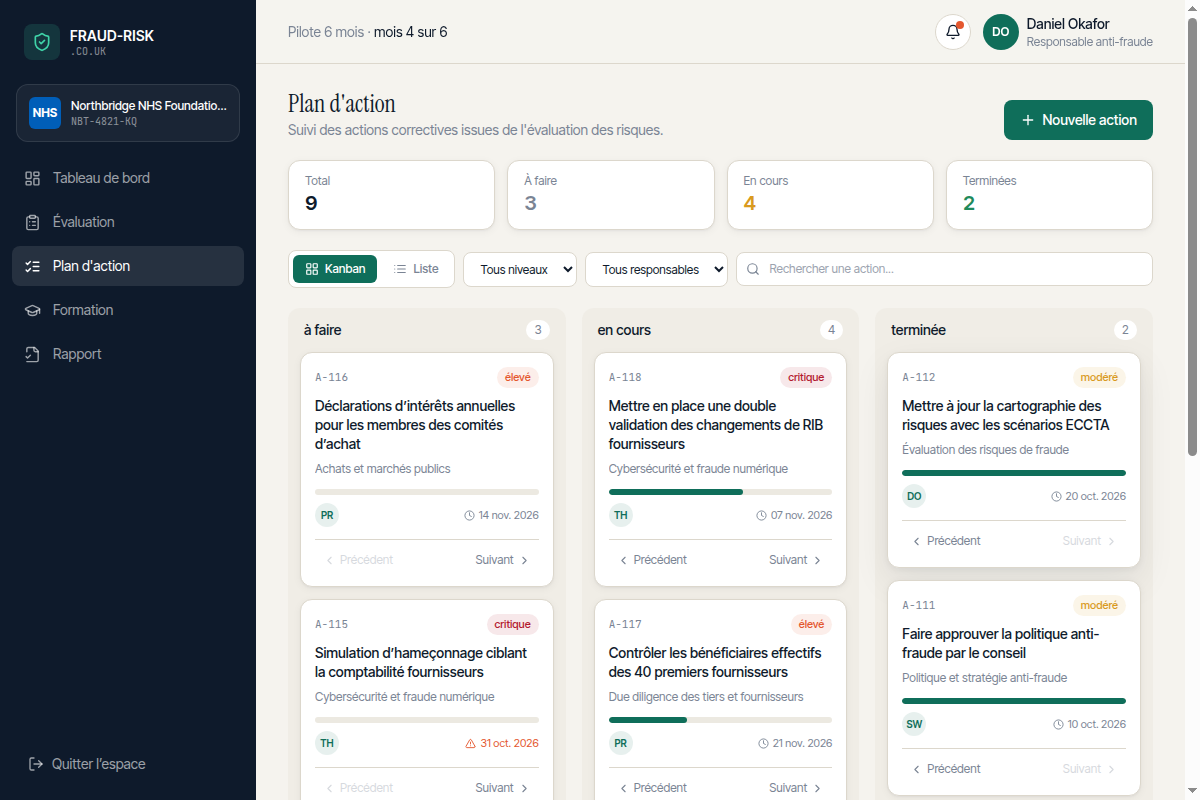Viewport: 1200px width, 800px height.
Task: Click the élevé badge on A-116
Action: pos(518,377)
